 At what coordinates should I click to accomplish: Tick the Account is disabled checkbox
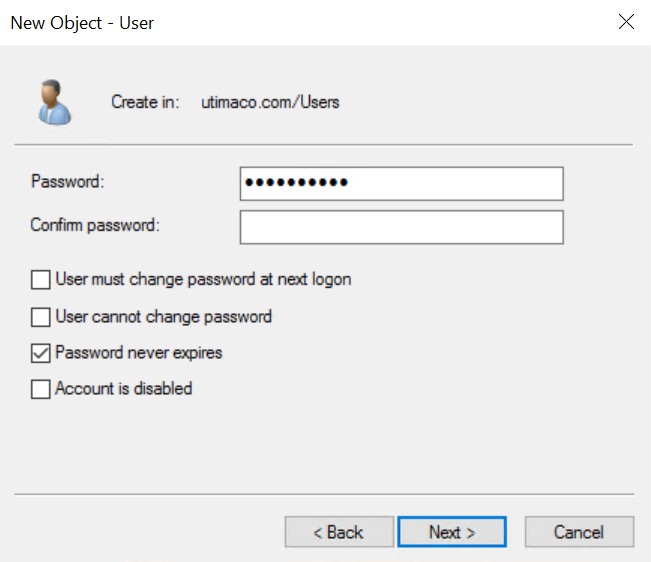click(x=41, y=389)
